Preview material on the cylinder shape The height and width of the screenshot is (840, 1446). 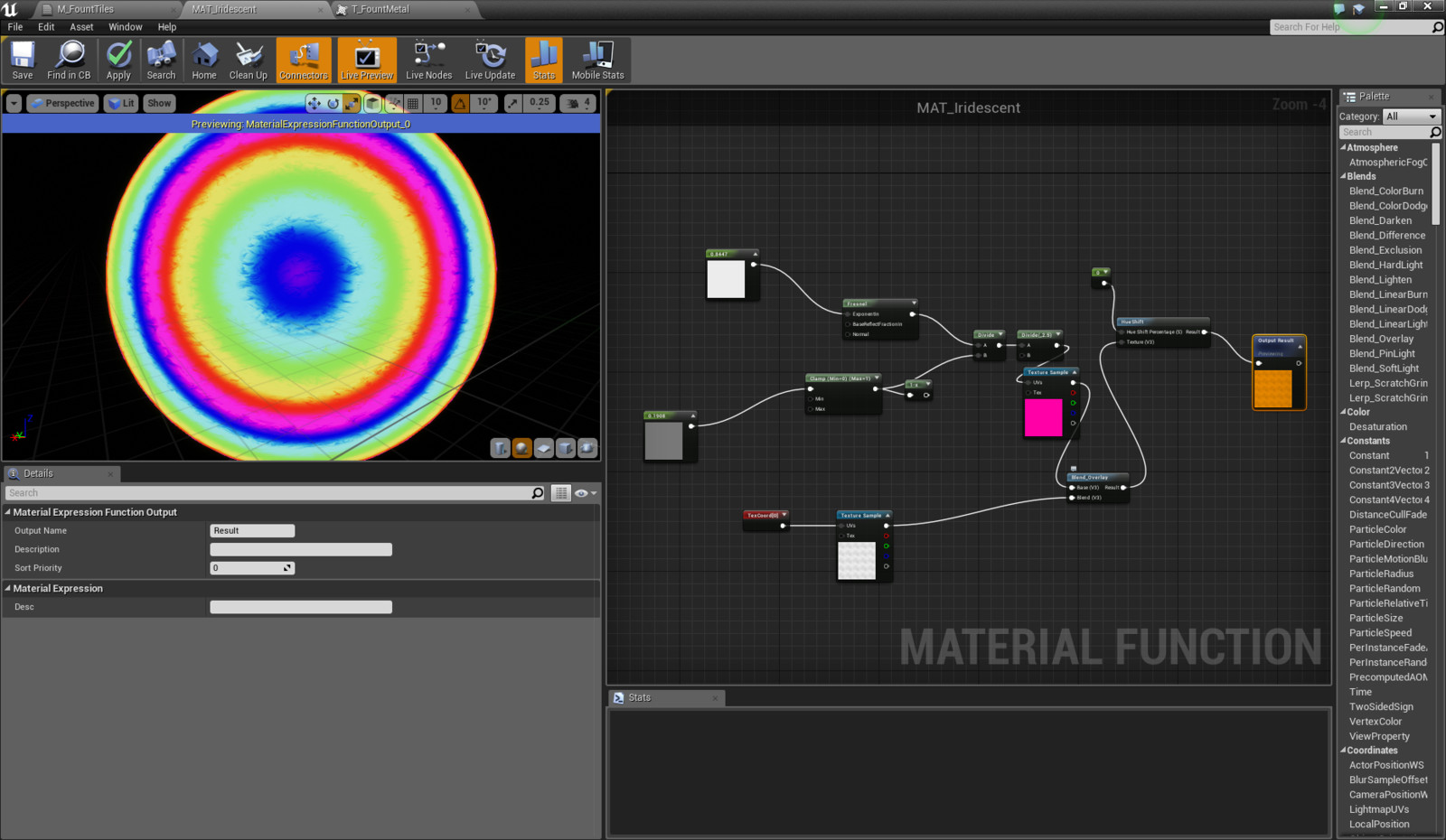click(x=501, y=448)
